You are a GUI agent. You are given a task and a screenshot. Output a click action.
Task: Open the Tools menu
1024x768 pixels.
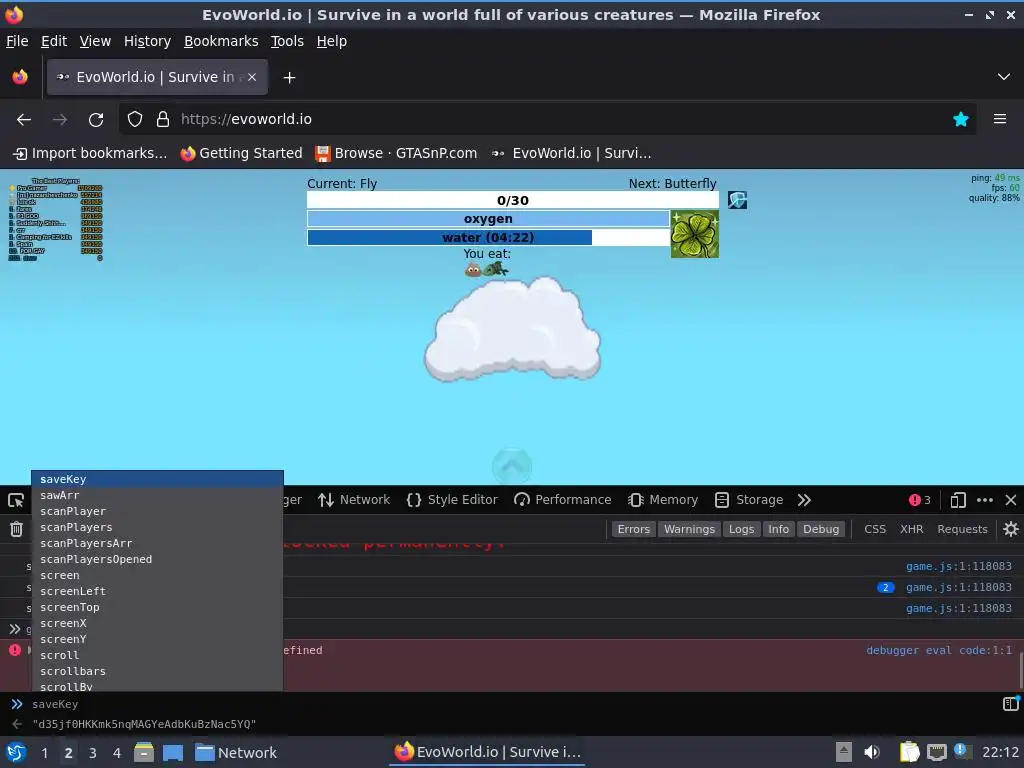pyautogui.click(x=287, y=41)
